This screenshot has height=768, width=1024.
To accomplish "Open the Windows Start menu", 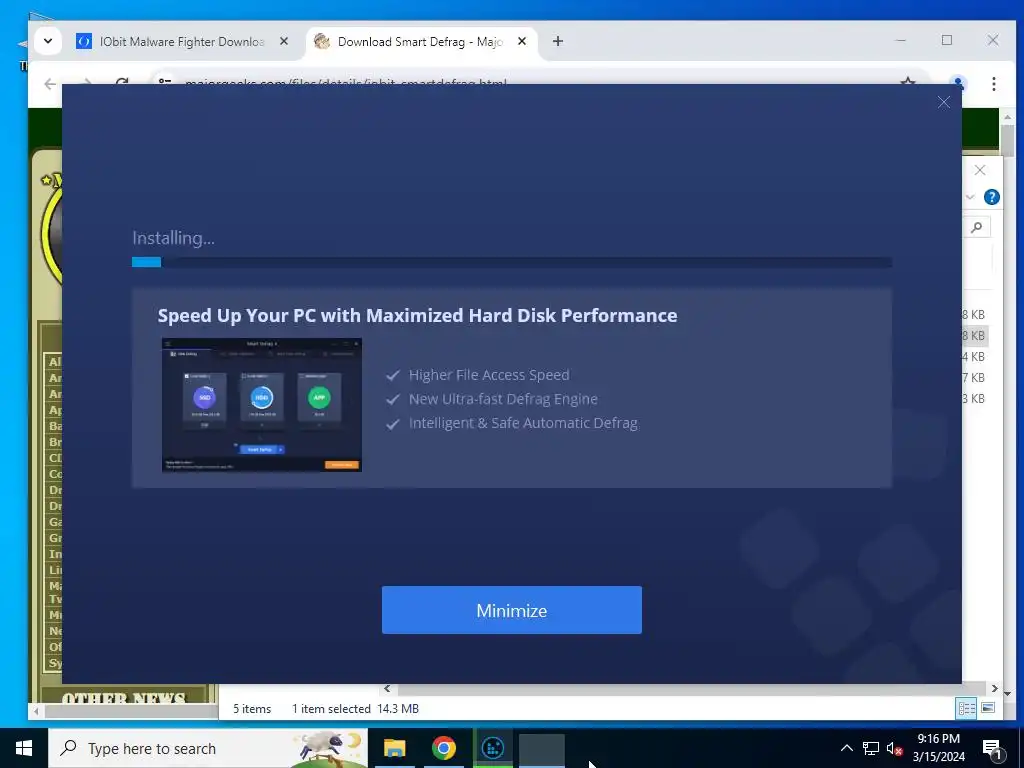I will [24, 748].
